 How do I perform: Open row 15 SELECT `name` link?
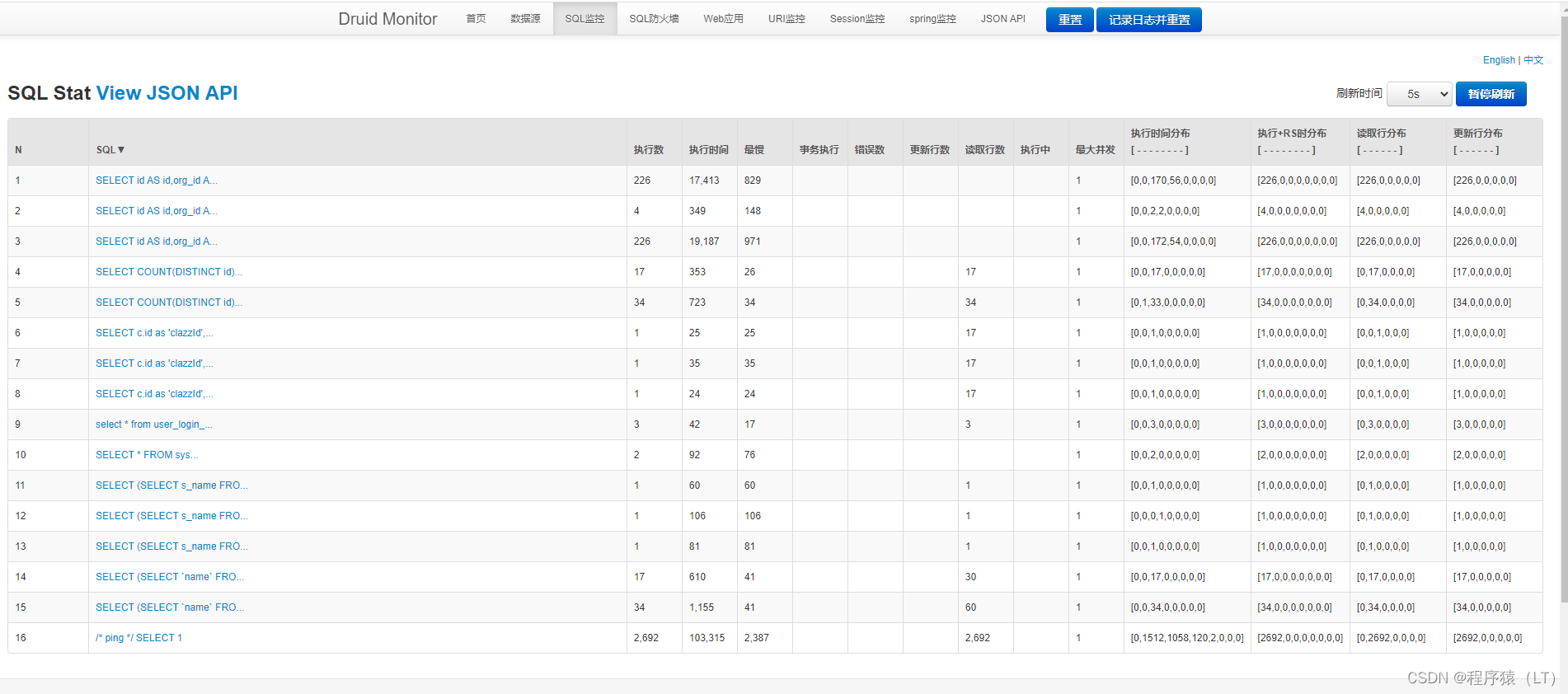169,607
